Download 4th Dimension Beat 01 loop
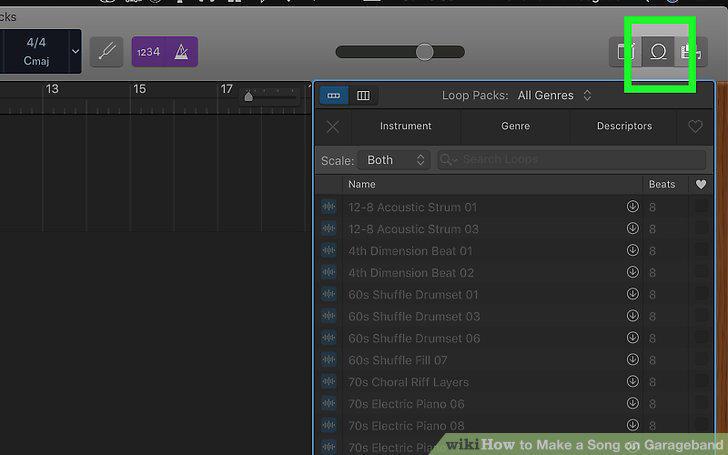 click(x=632, y=250)
